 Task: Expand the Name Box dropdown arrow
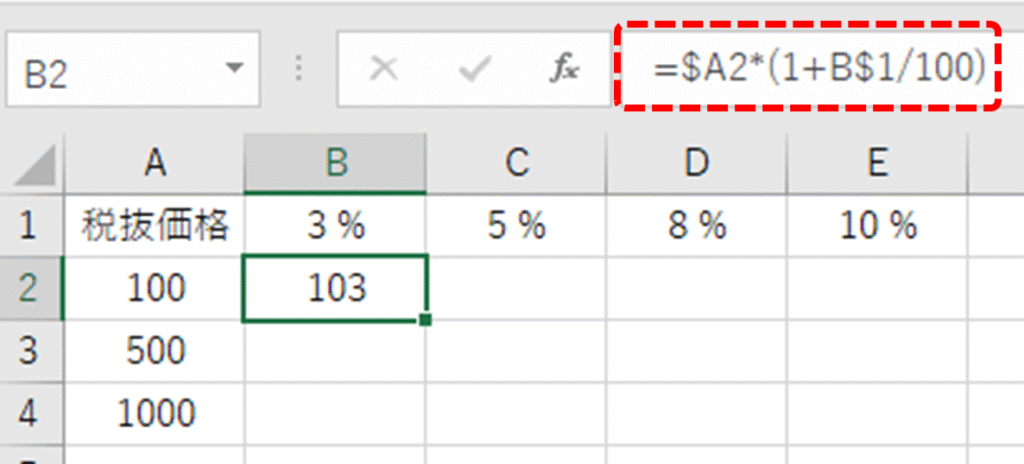click(235, 70)
